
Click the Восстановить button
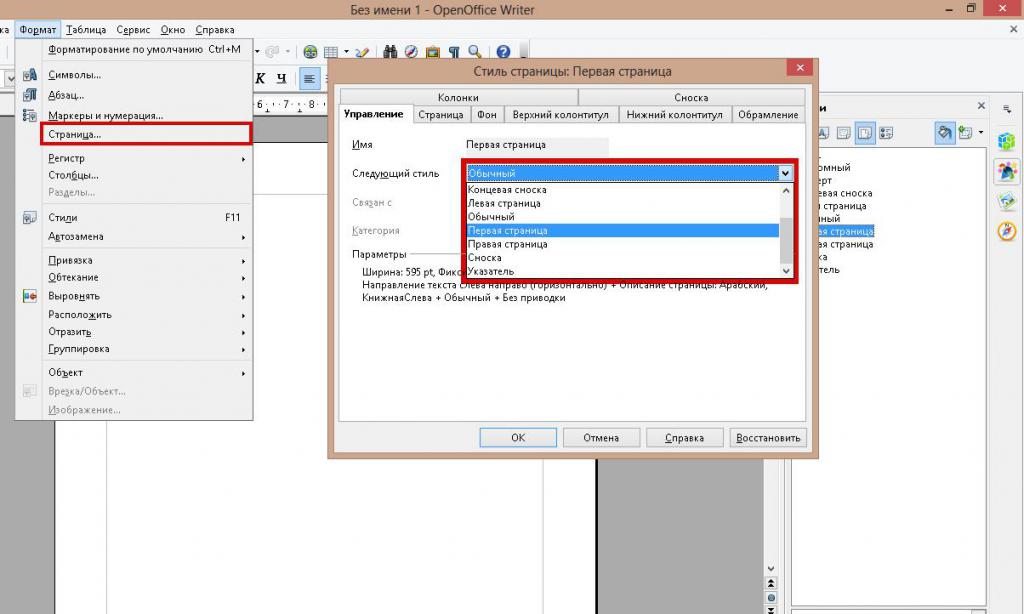[768, 438]
